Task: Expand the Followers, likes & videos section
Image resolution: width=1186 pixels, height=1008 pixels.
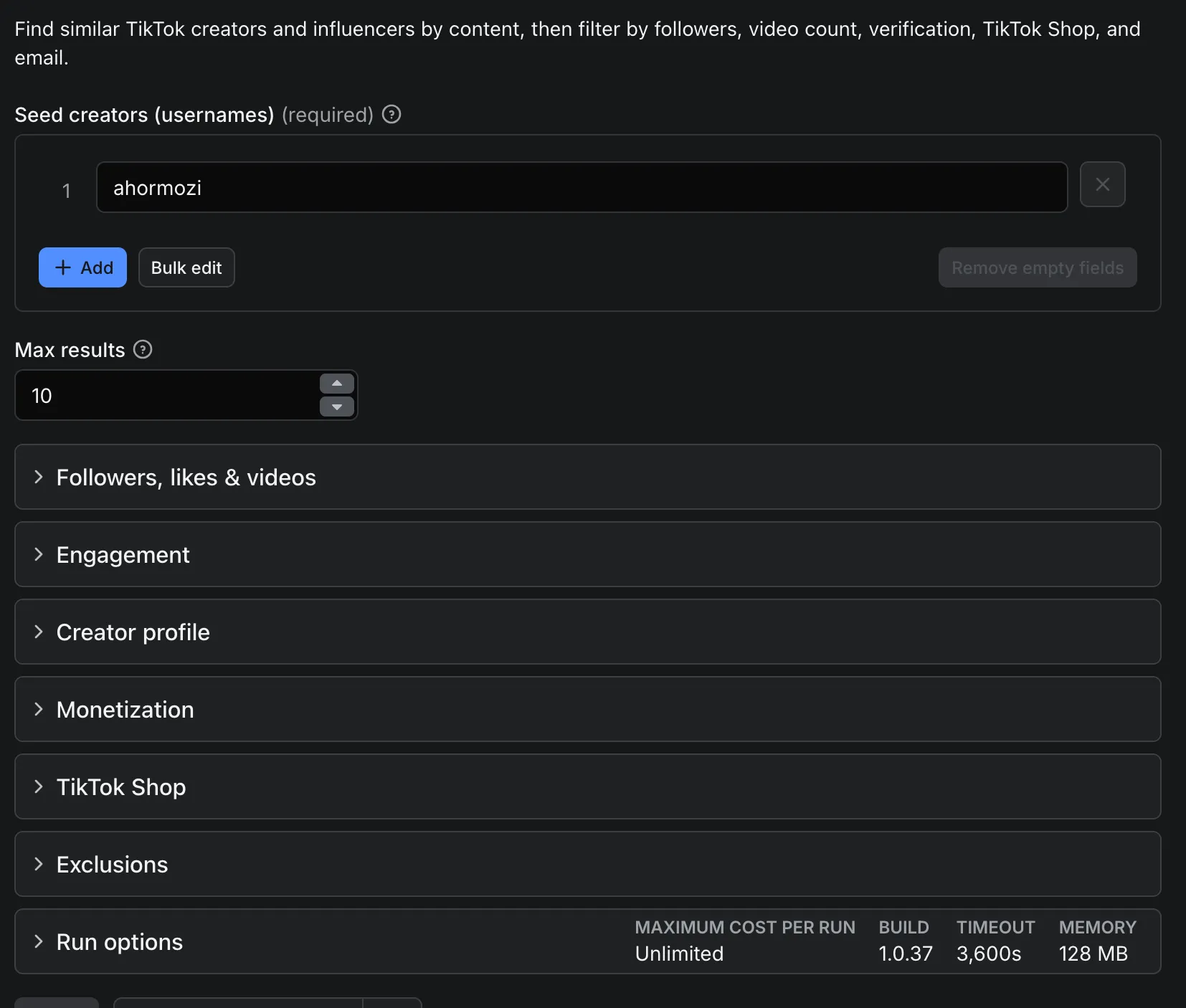Action: [588, 477]
